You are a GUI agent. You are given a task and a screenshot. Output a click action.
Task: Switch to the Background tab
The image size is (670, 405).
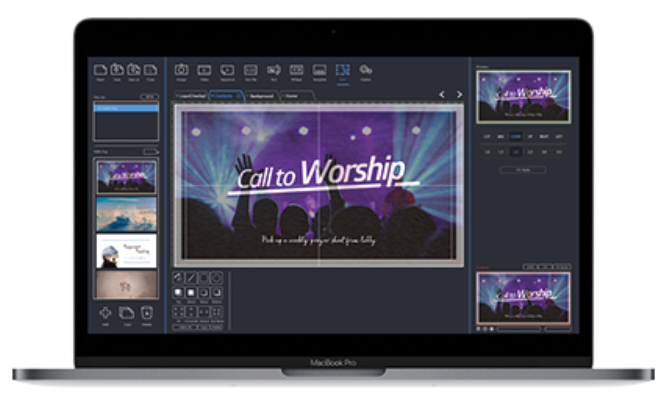262,96
